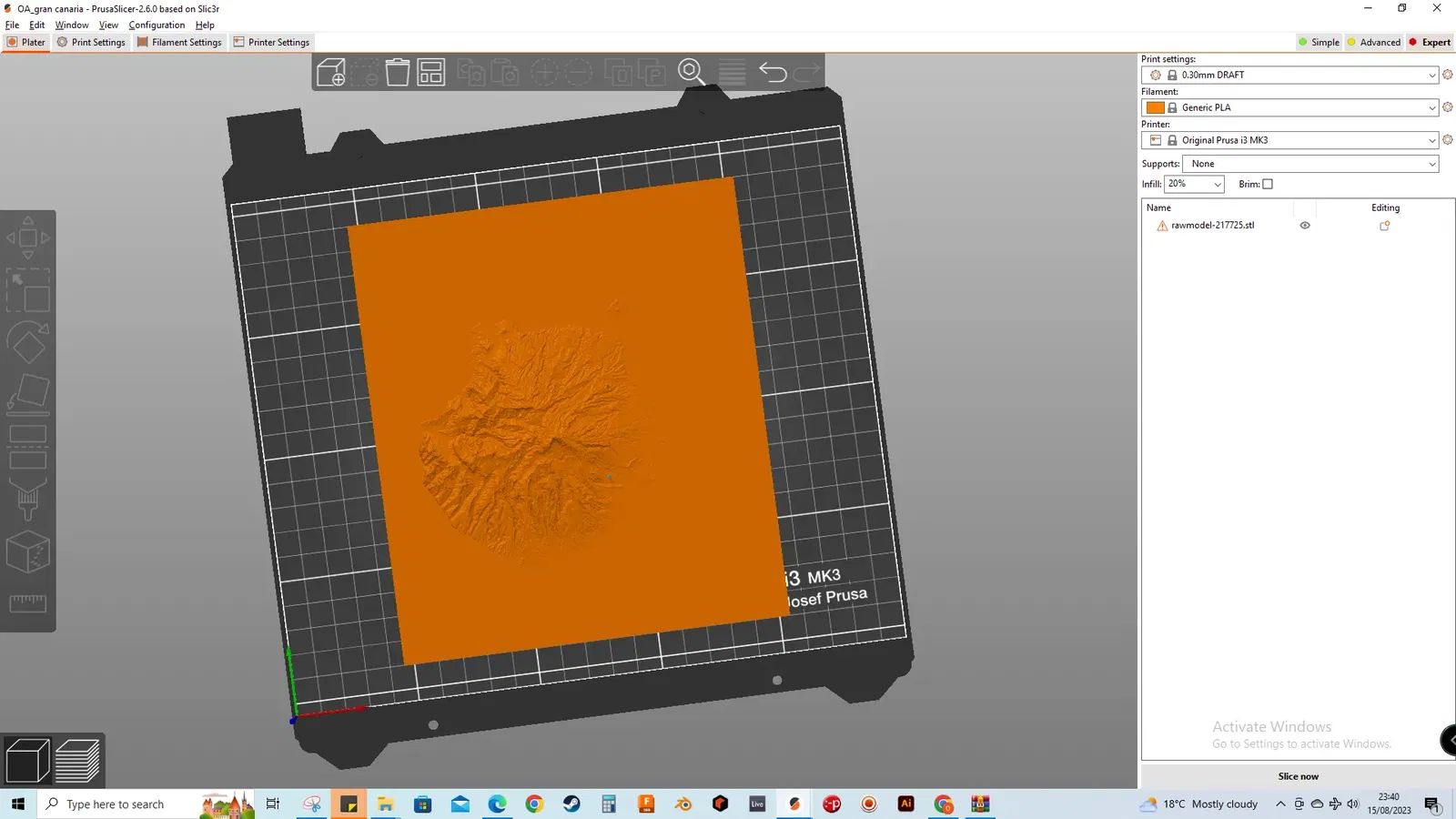Select the Move gizmo tool
1456x819 pixels.
pyautogui.click(x=28, y=238)
